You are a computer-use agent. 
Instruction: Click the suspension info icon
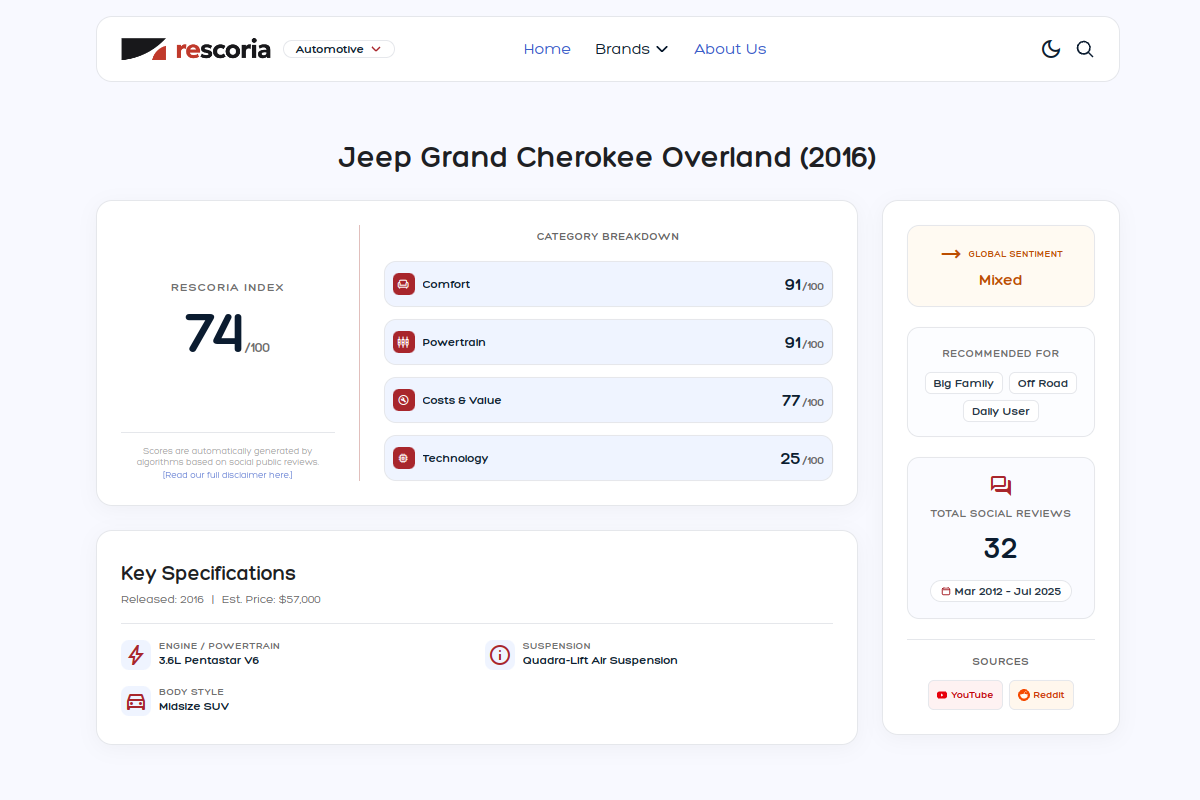click(x=499, y=655)
